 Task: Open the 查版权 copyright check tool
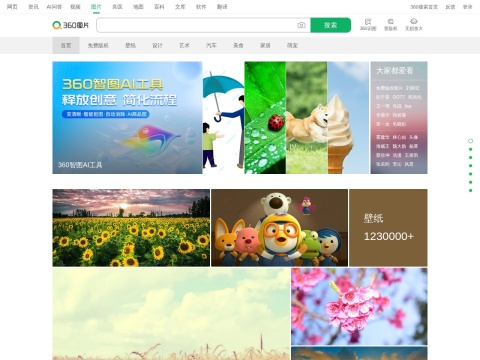pos(391,25)
